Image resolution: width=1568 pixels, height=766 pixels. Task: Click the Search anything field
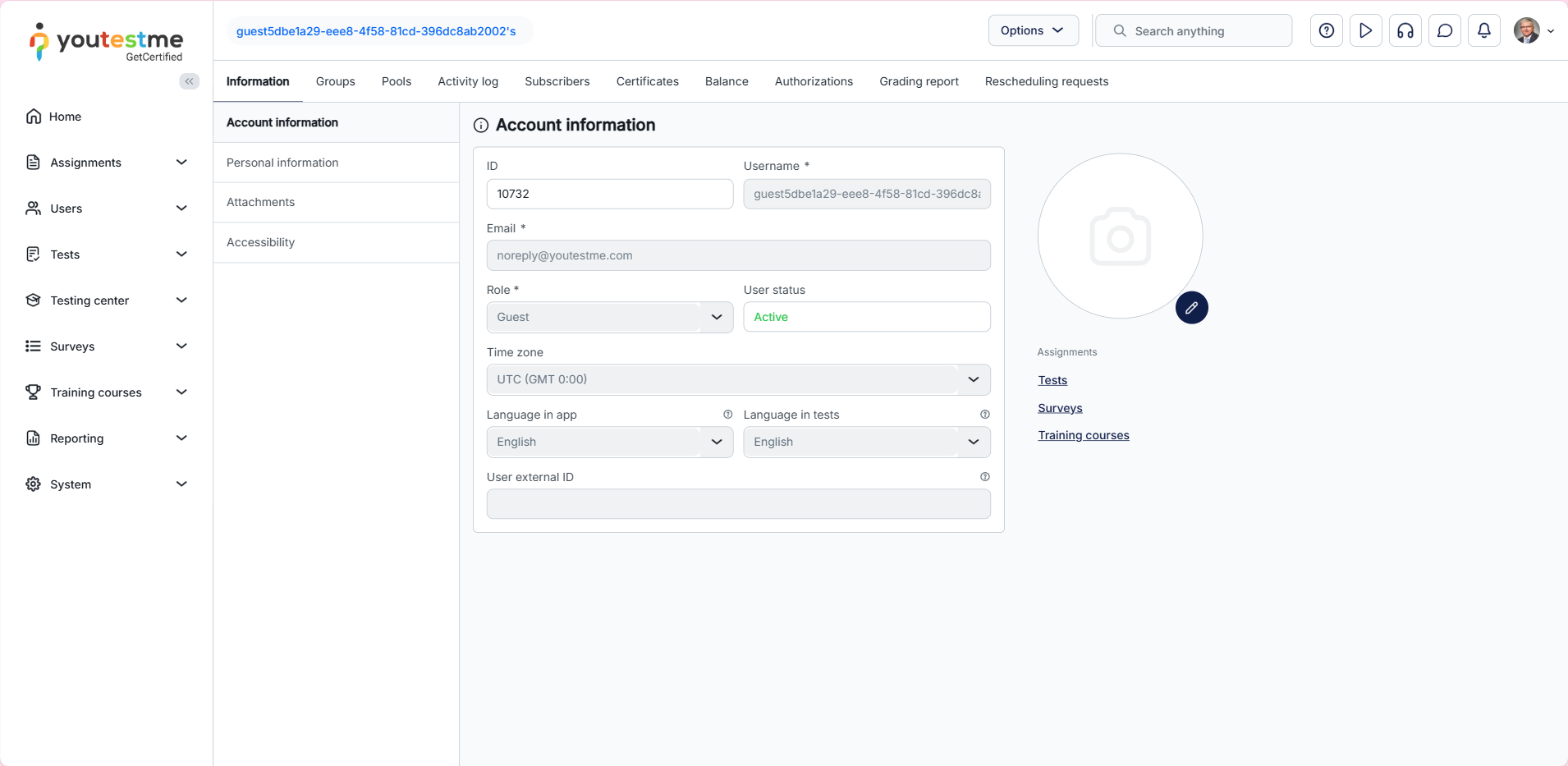[x=1203, y=31]
